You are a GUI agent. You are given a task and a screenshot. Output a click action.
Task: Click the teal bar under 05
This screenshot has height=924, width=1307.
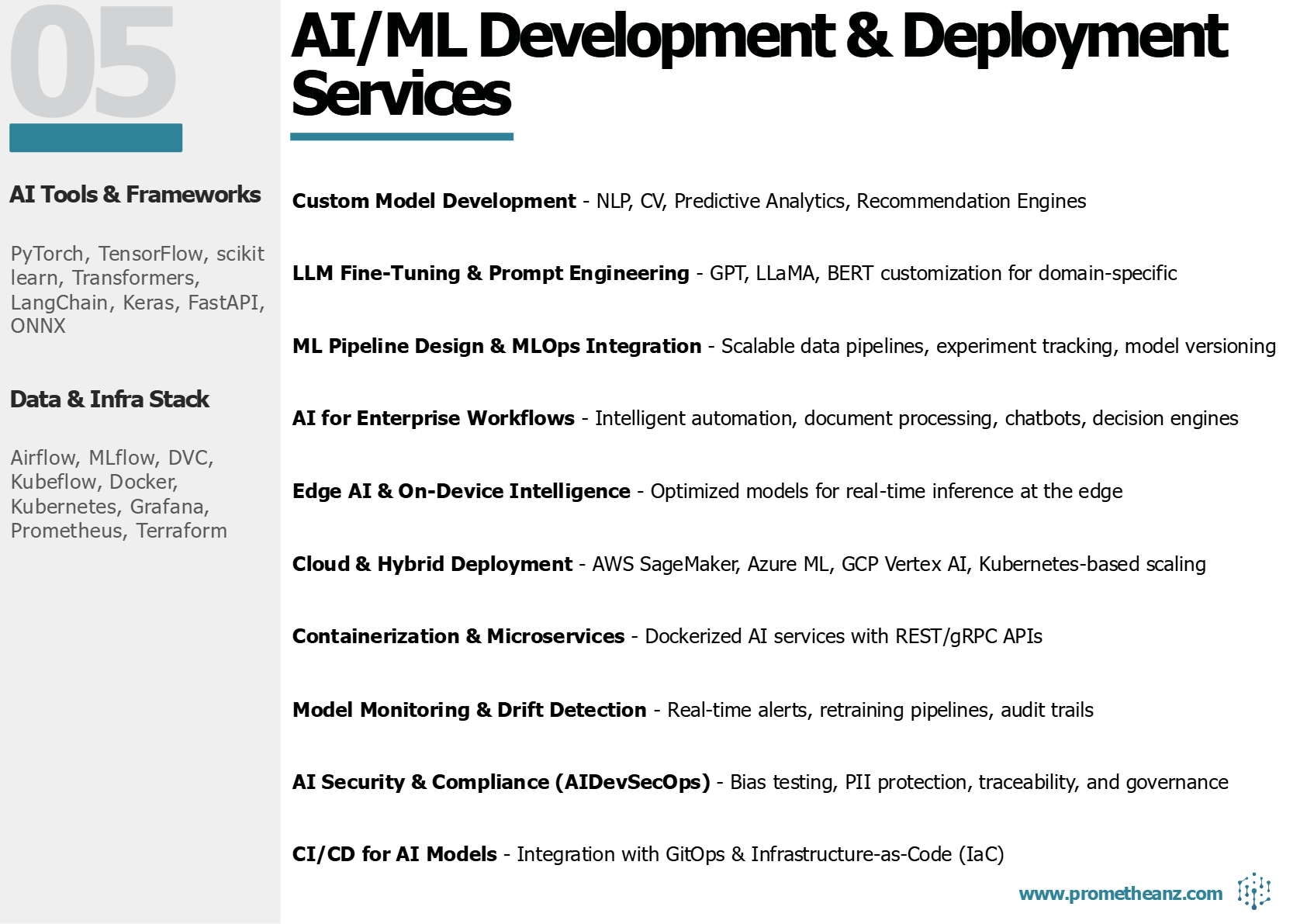point(96,138)
